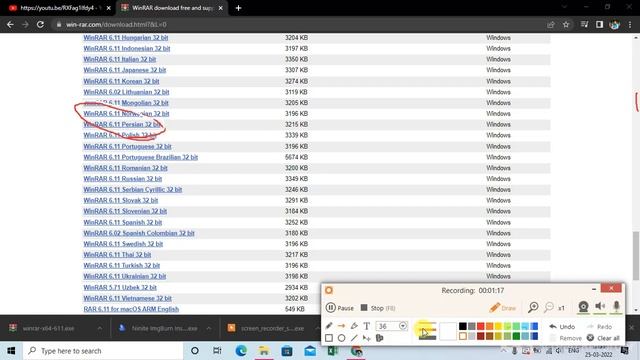Pick the black color swatch
The height and width of the screenshot is (360, 640).
click(x=462, y=326)
